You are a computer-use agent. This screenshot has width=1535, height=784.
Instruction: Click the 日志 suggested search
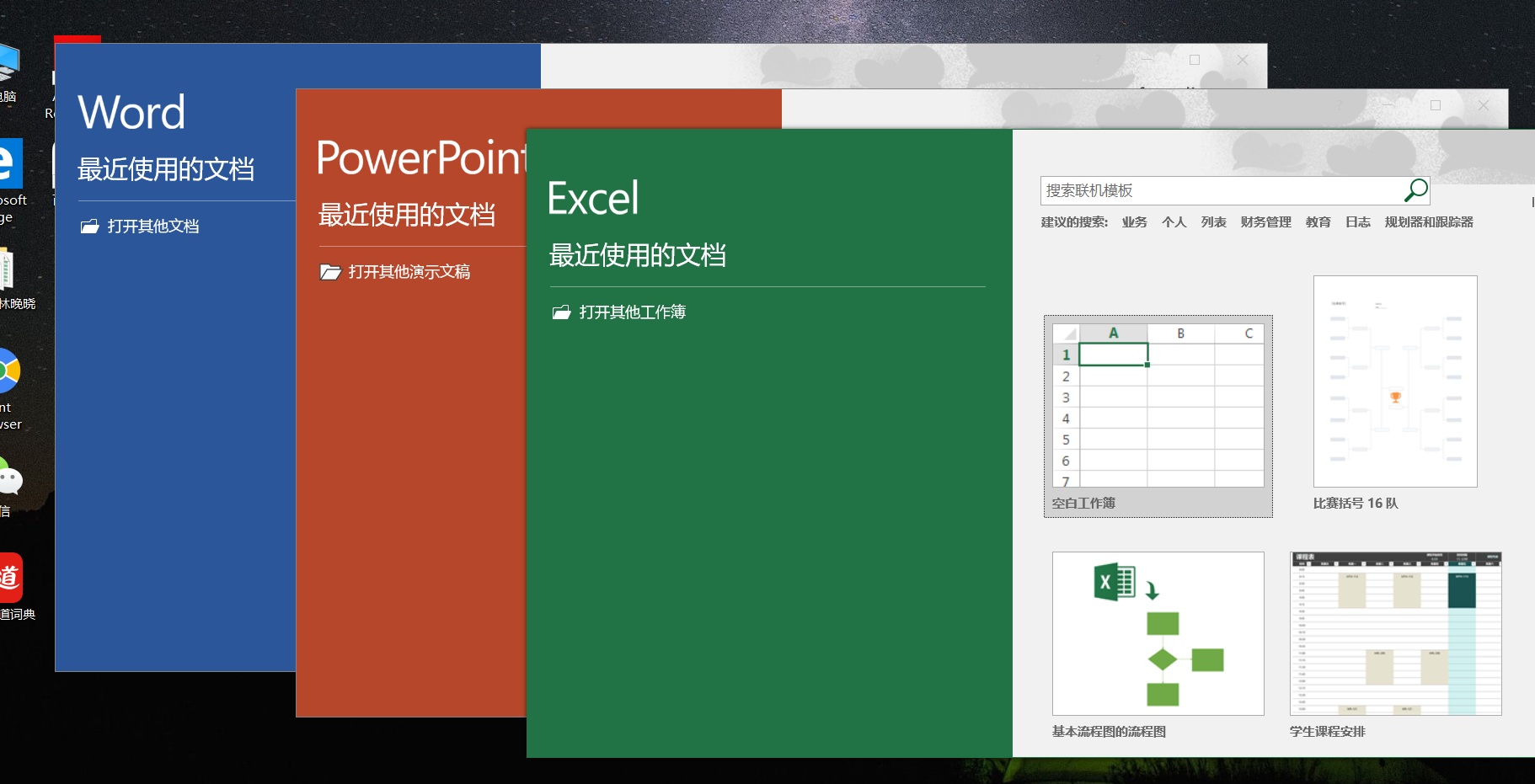(x=1357, y=222)
